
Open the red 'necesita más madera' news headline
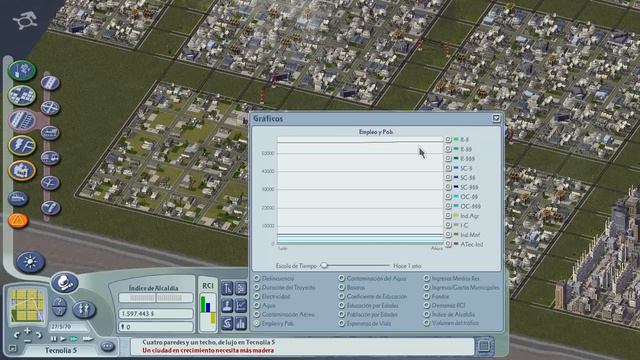(208, 350)
